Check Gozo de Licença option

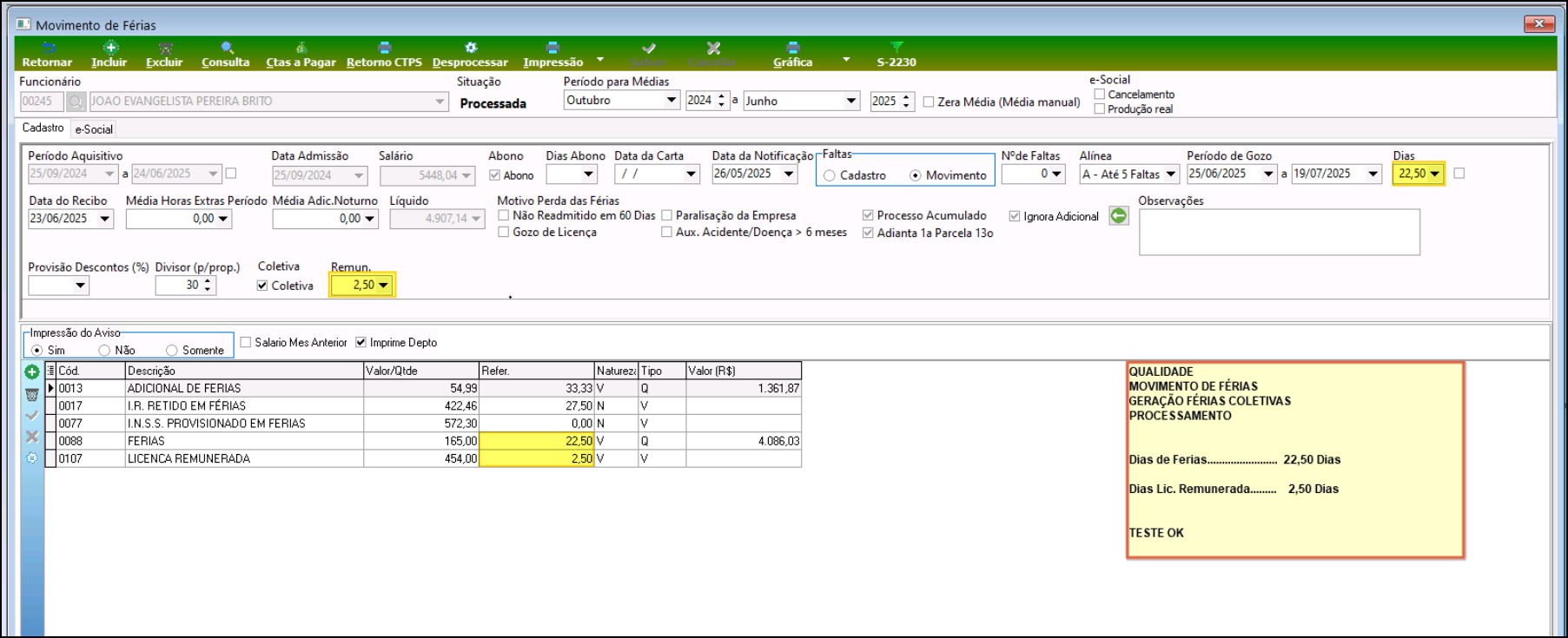(504, 232)
